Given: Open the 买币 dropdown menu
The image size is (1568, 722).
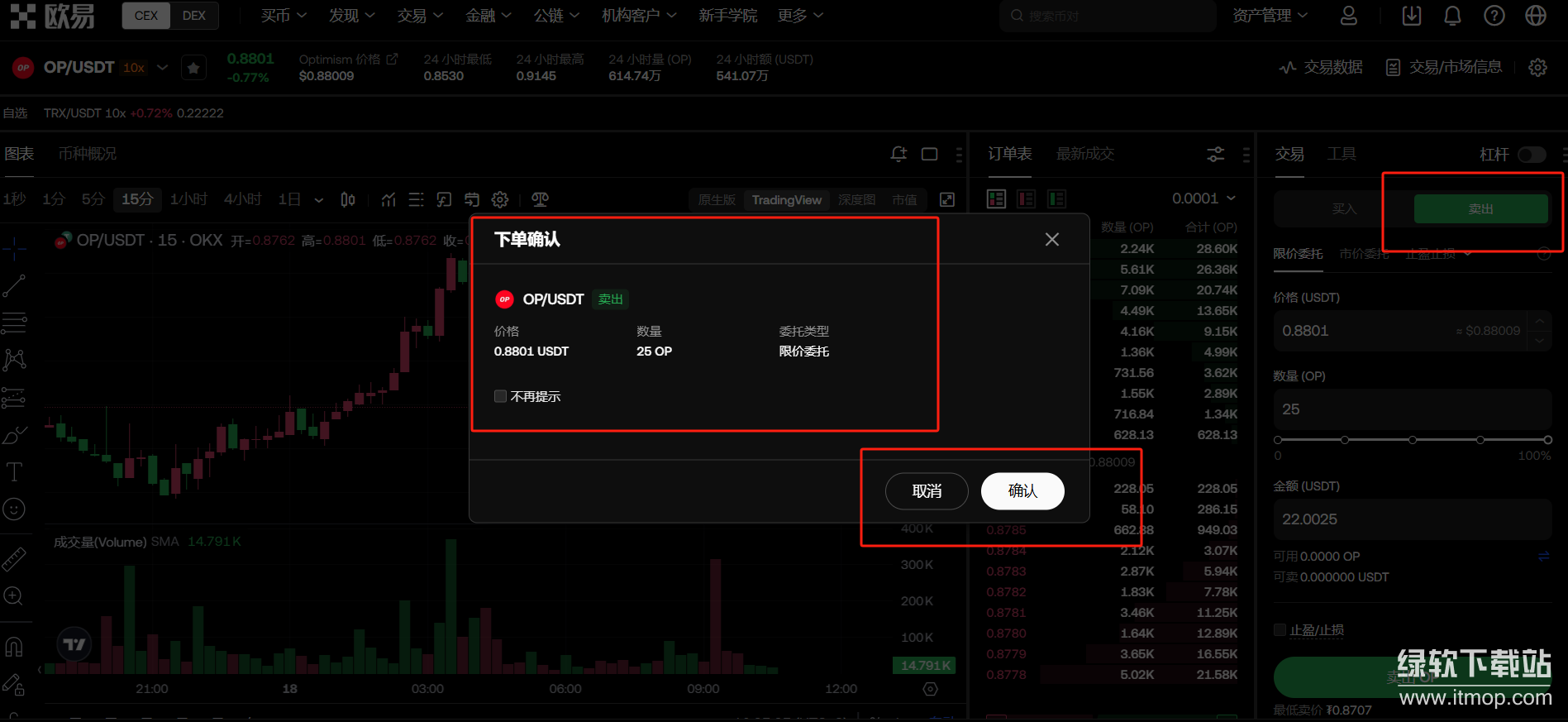Looking at the screenshot, I should pyautogui.click(x=284, y=16).
